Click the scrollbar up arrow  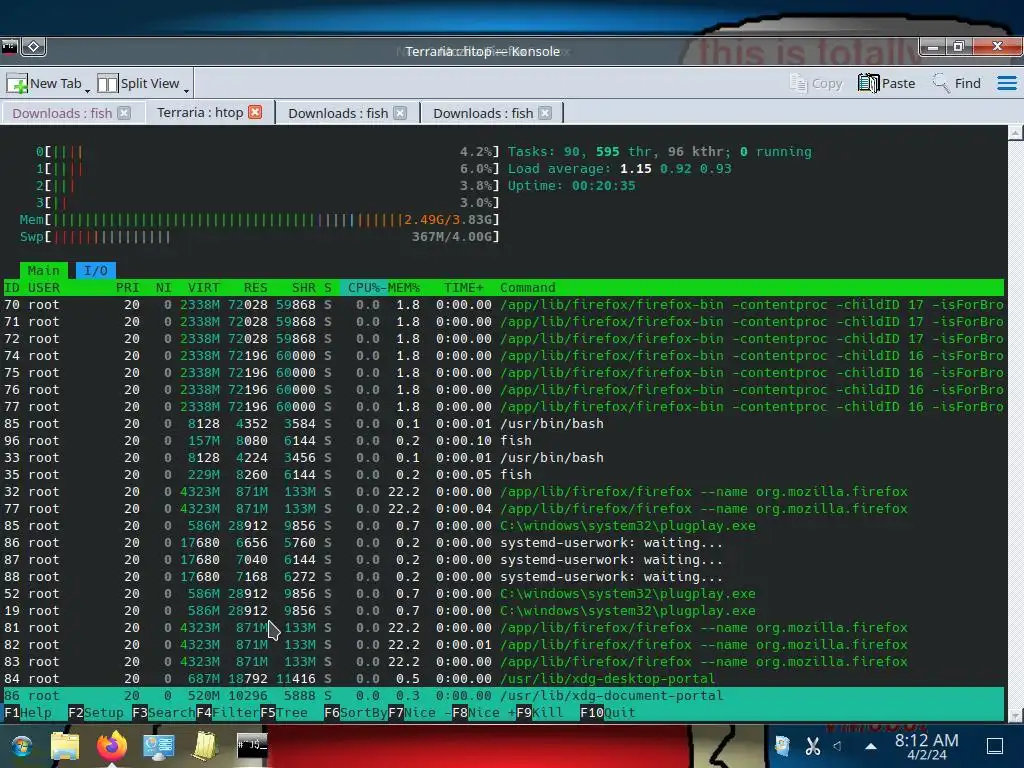tap(1015, 133)
